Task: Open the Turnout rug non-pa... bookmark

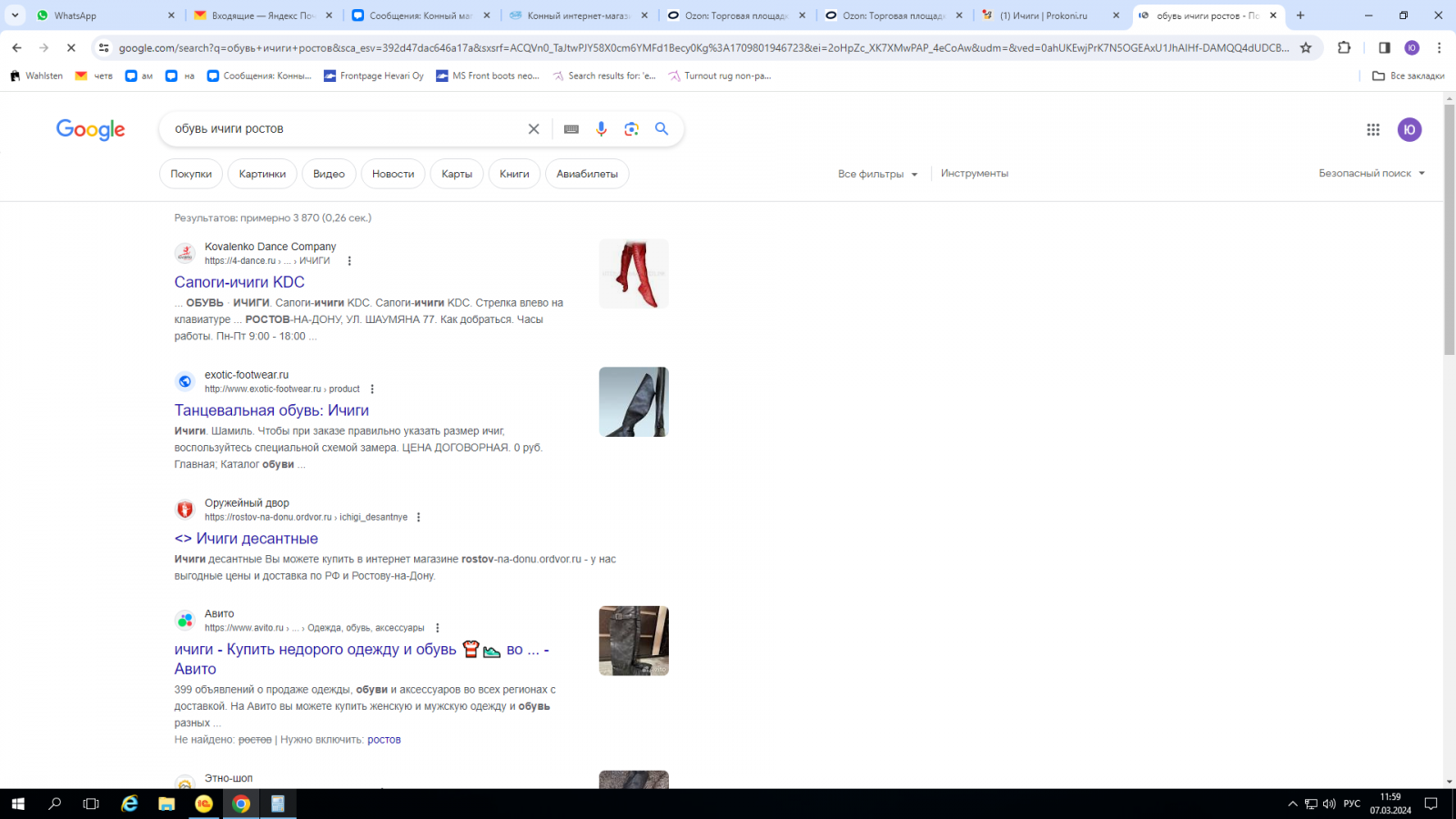Action: [x=720, y=76]
